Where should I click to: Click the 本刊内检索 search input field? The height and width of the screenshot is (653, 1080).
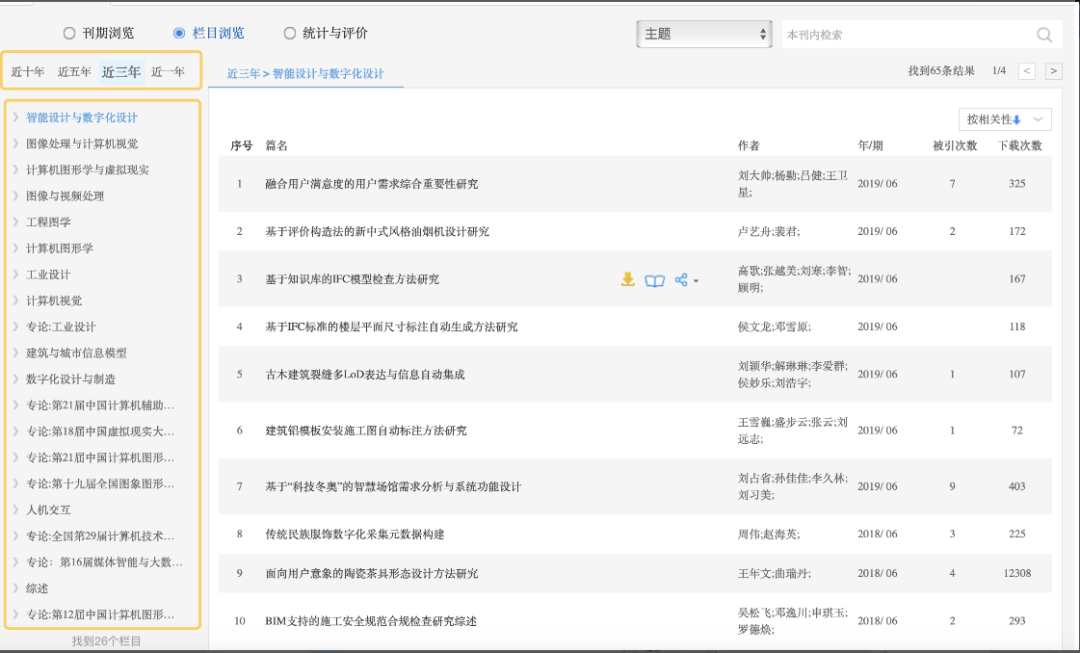(906, 34)
